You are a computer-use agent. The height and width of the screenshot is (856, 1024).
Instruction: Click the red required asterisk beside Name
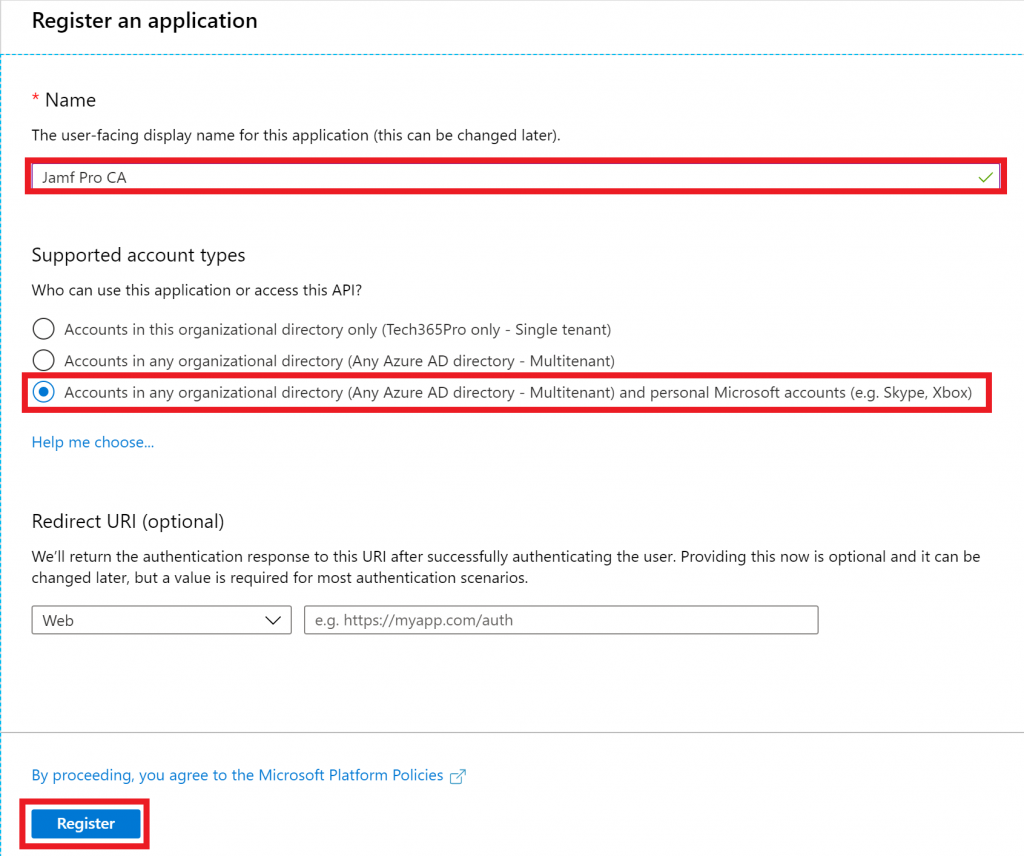pyautogui.click(x=36, y=99)
